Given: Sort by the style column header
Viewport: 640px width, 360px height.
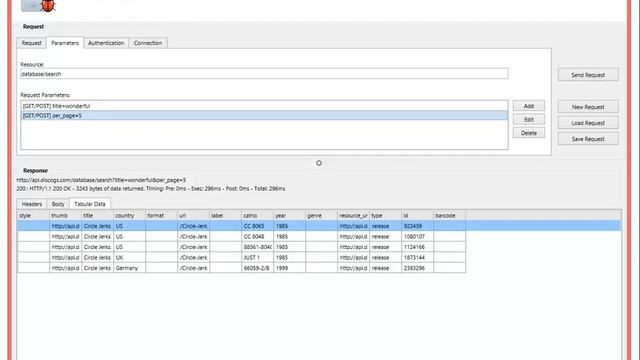Looking at the screenshot, I should point(33,215).
